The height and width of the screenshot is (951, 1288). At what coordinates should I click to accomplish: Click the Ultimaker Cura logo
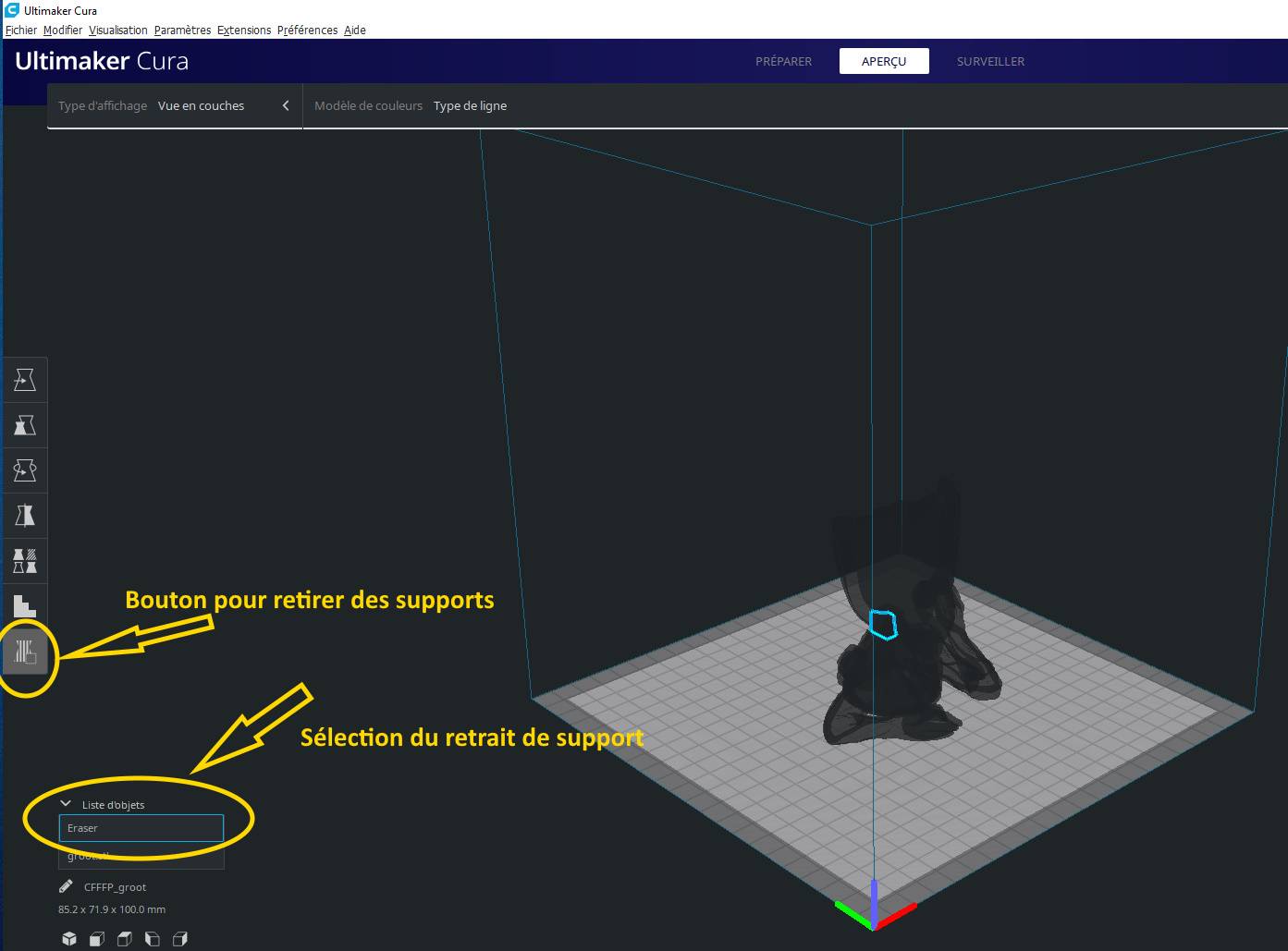pyautogui.click(x=102, y=61)
